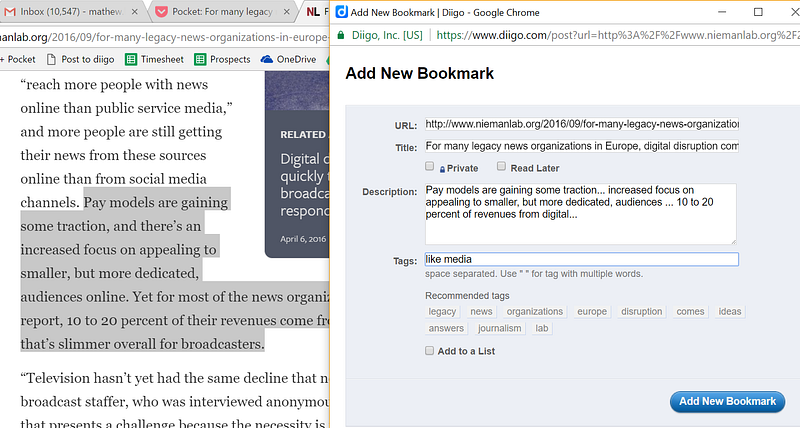Add the recommended tag organizations
Image resolution: width=800 pixels, height=428 pixels.
[535, 312]
